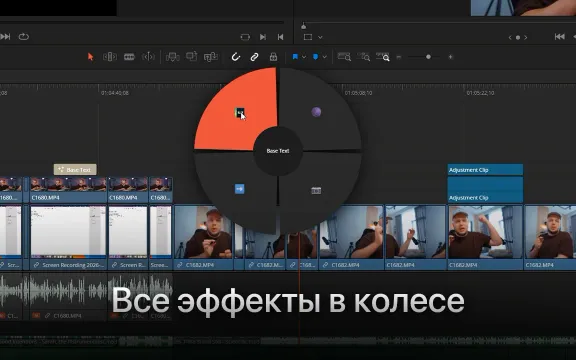Click the 01:05:22:10 ruler timecode

click(x=480, y=93)
